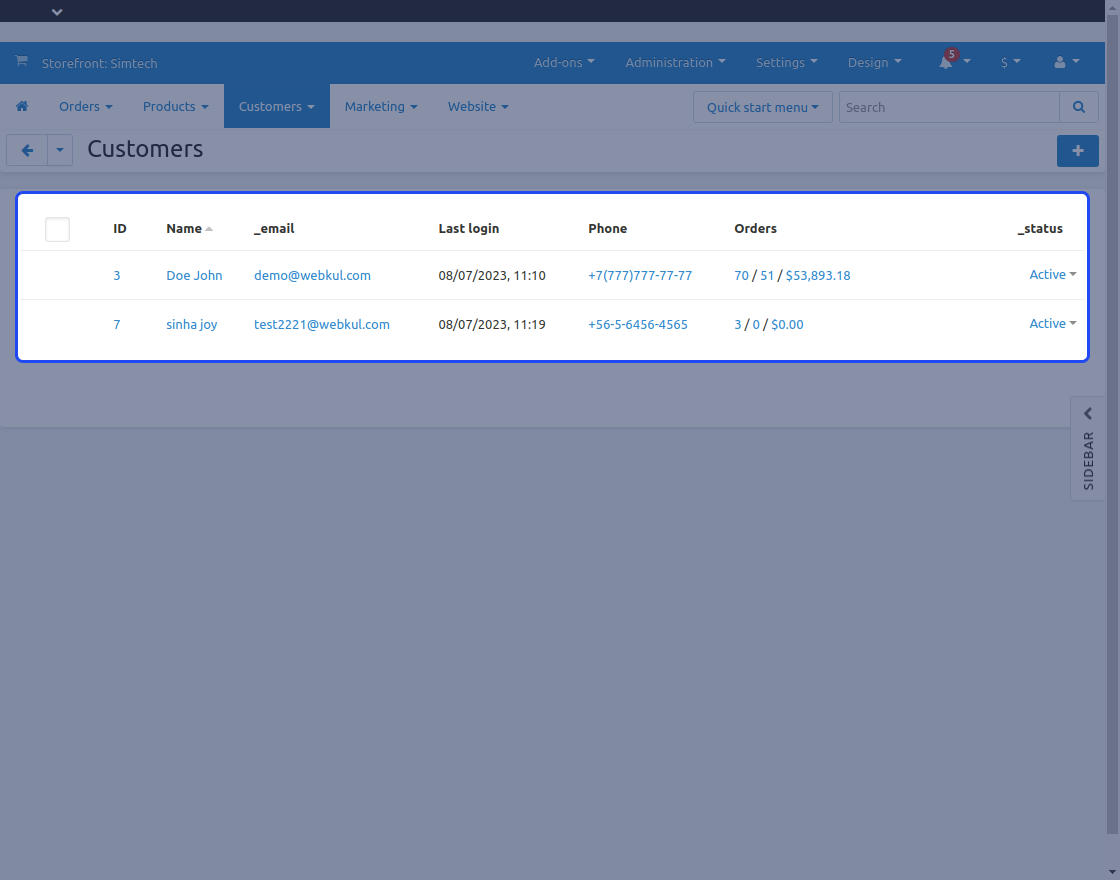
Task: Click the Orders column header
Action: (x=755, y=229)
